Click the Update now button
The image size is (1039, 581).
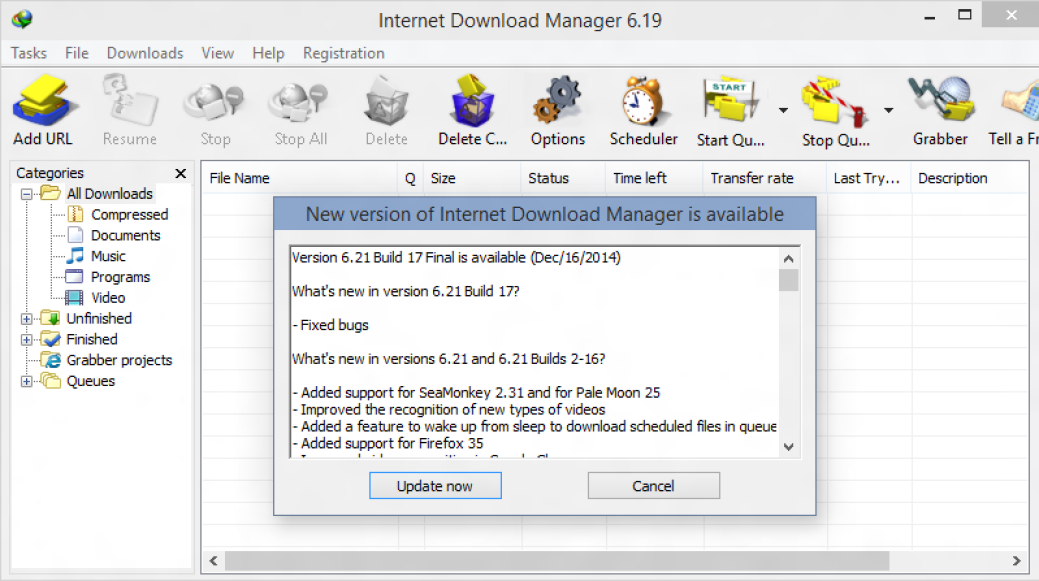pyautogui.click(x=435, y=486)
